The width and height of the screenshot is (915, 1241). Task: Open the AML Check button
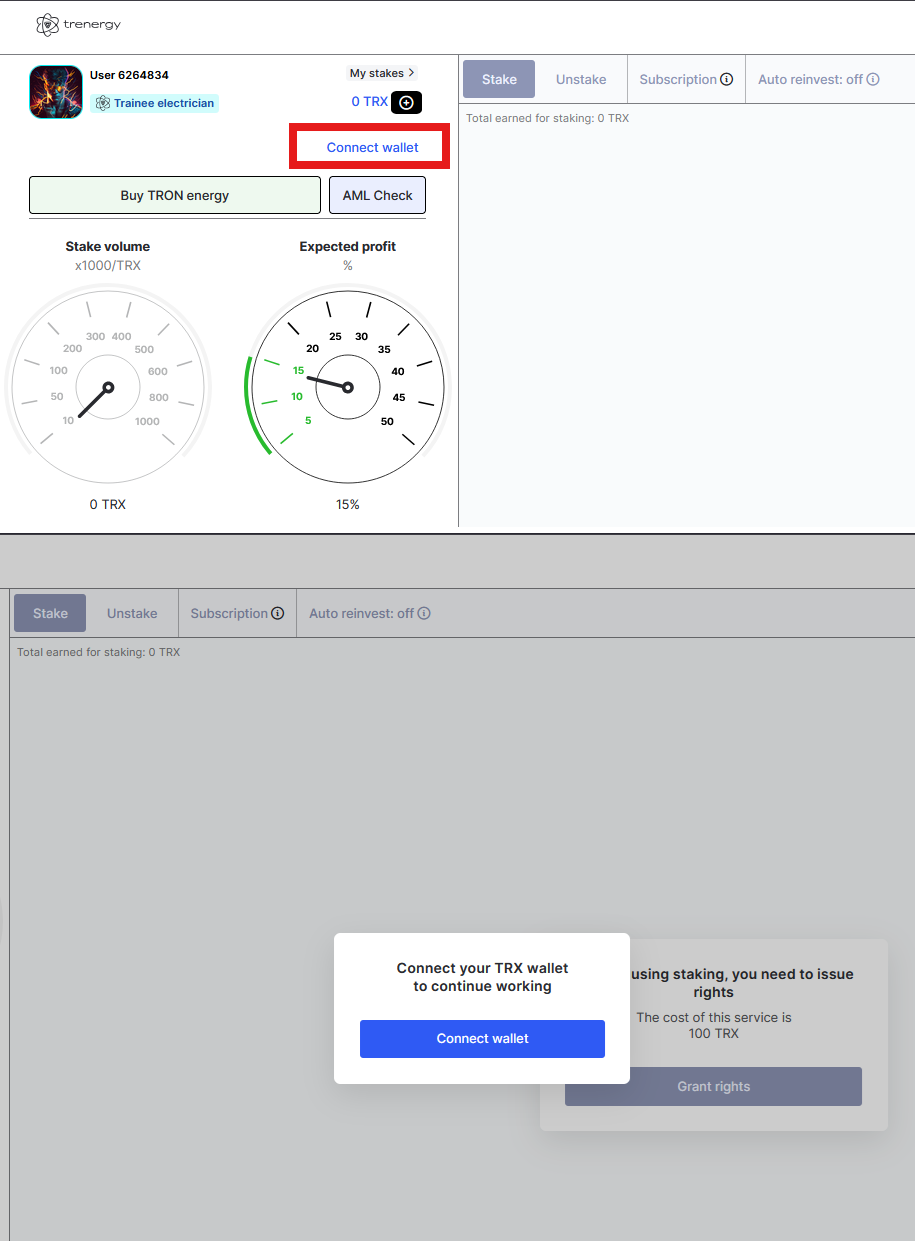(378, 195)
